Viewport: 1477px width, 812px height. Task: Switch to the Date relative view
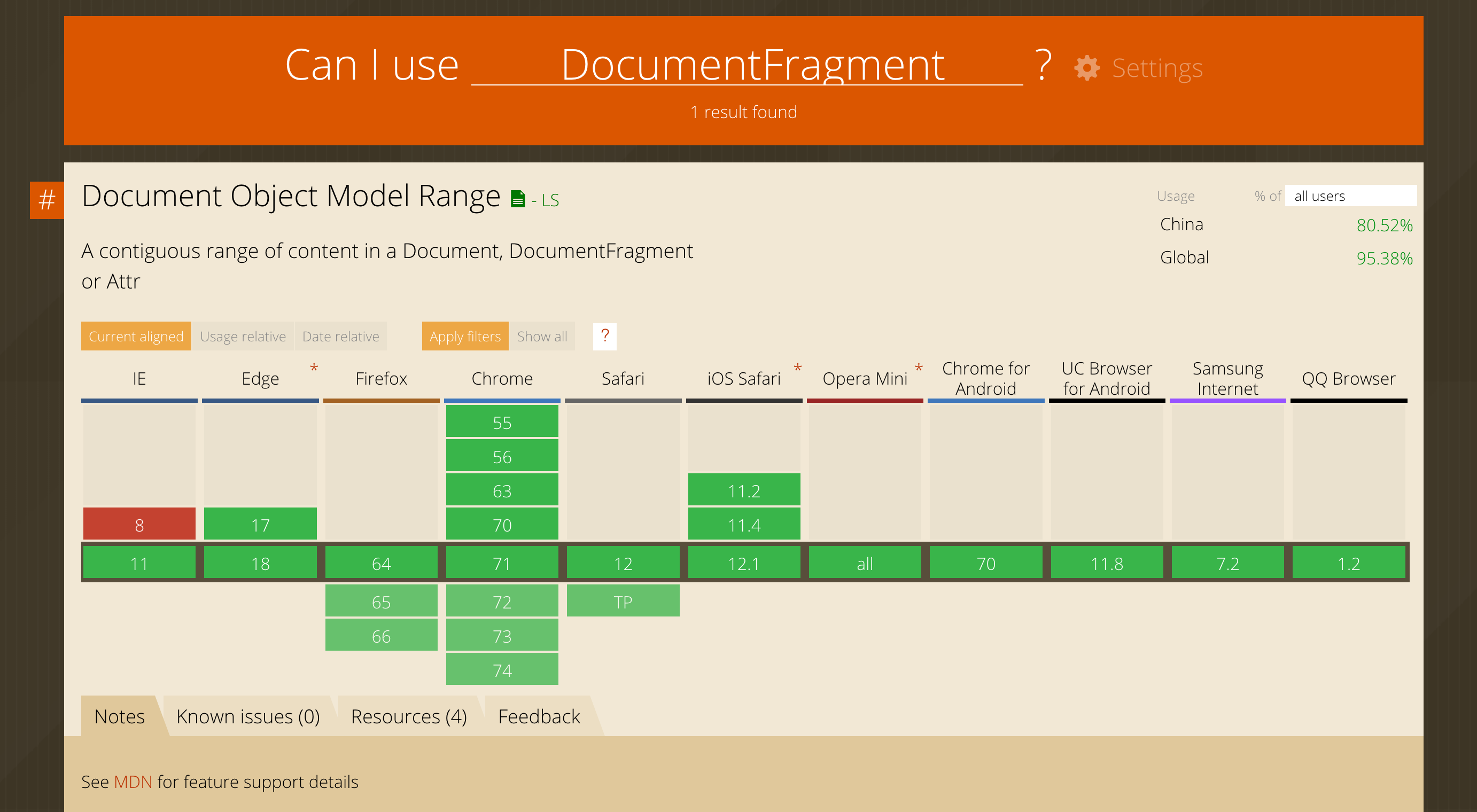340,337
